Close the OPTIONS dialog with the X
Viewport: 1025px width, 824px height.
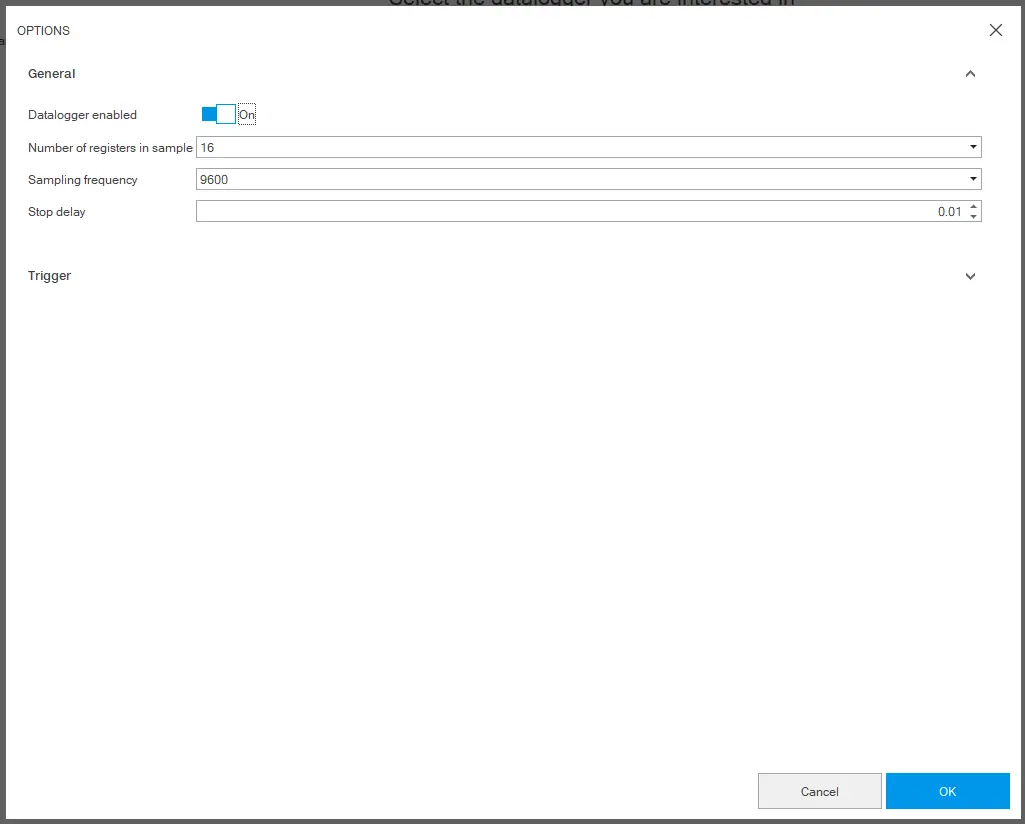pos(995,30)
